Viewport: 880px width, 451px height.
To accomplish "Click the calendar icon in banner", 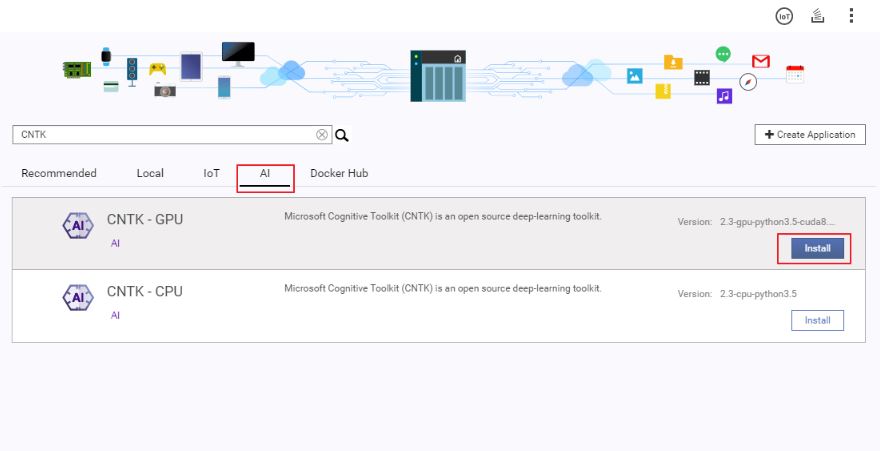I will click(x=795, y=74).
